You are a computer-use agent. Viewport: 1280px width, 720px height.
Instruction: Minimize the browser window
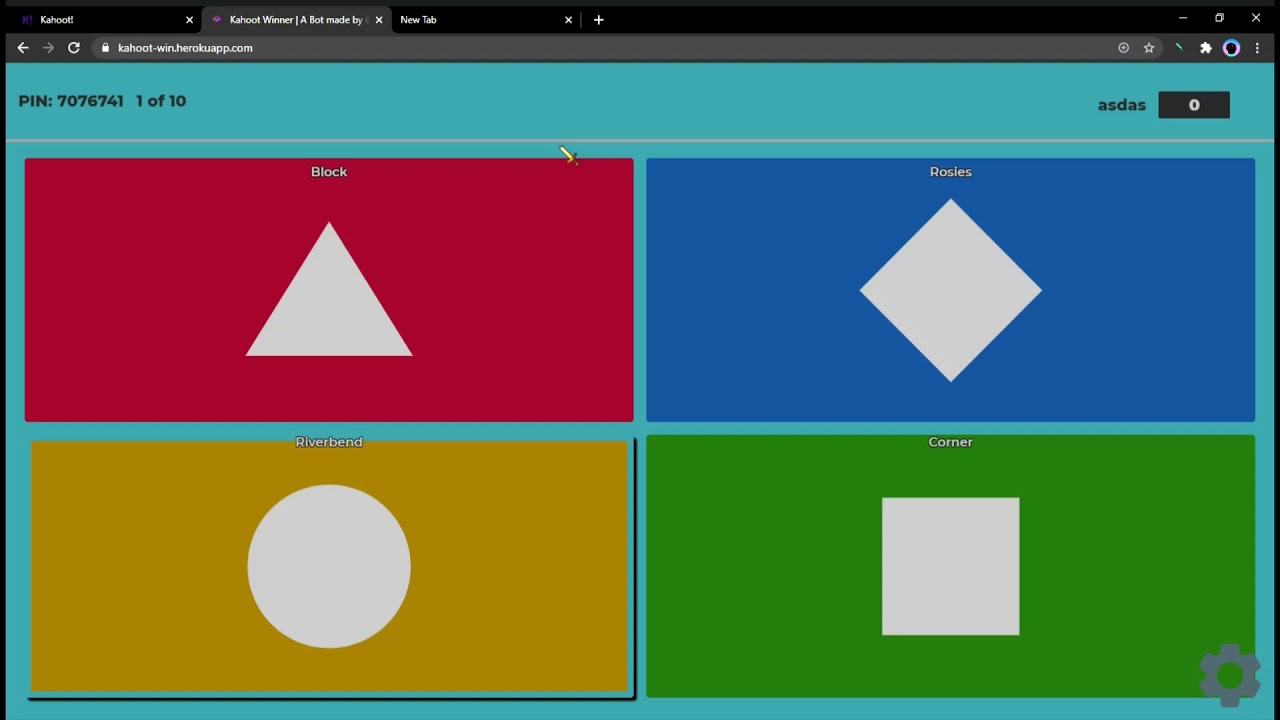1183,18
